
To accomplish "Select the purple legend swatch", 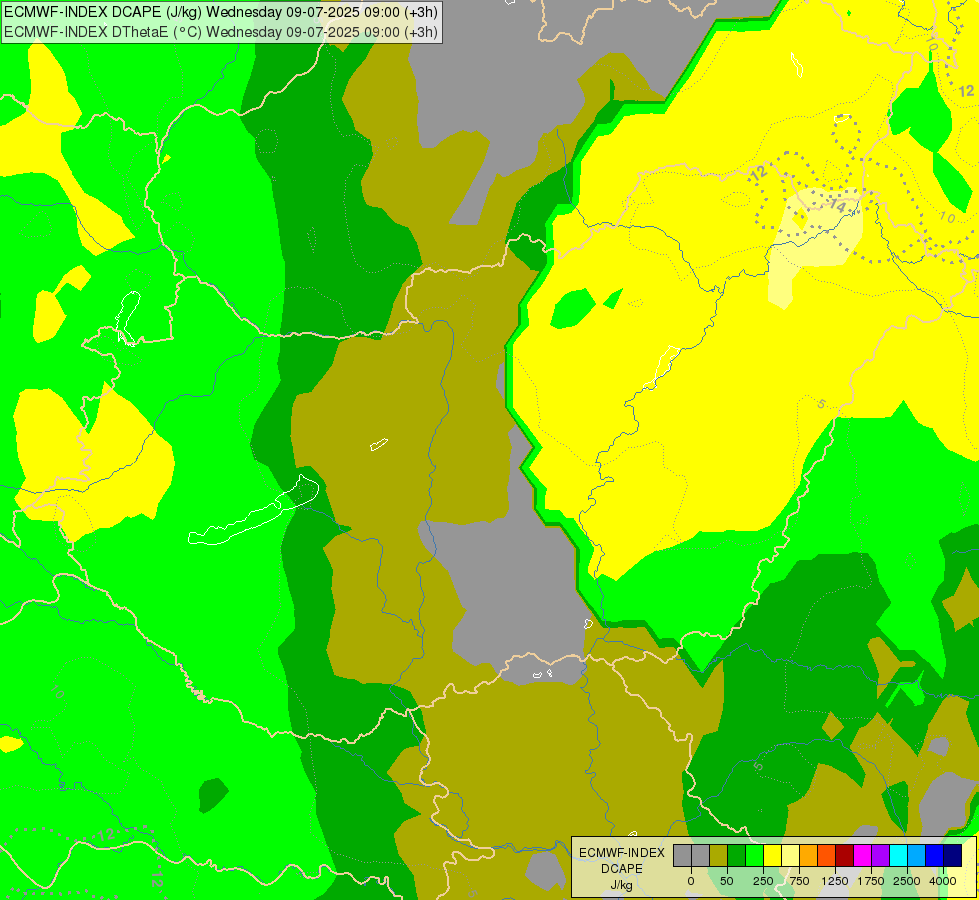I will coord(880,856).
